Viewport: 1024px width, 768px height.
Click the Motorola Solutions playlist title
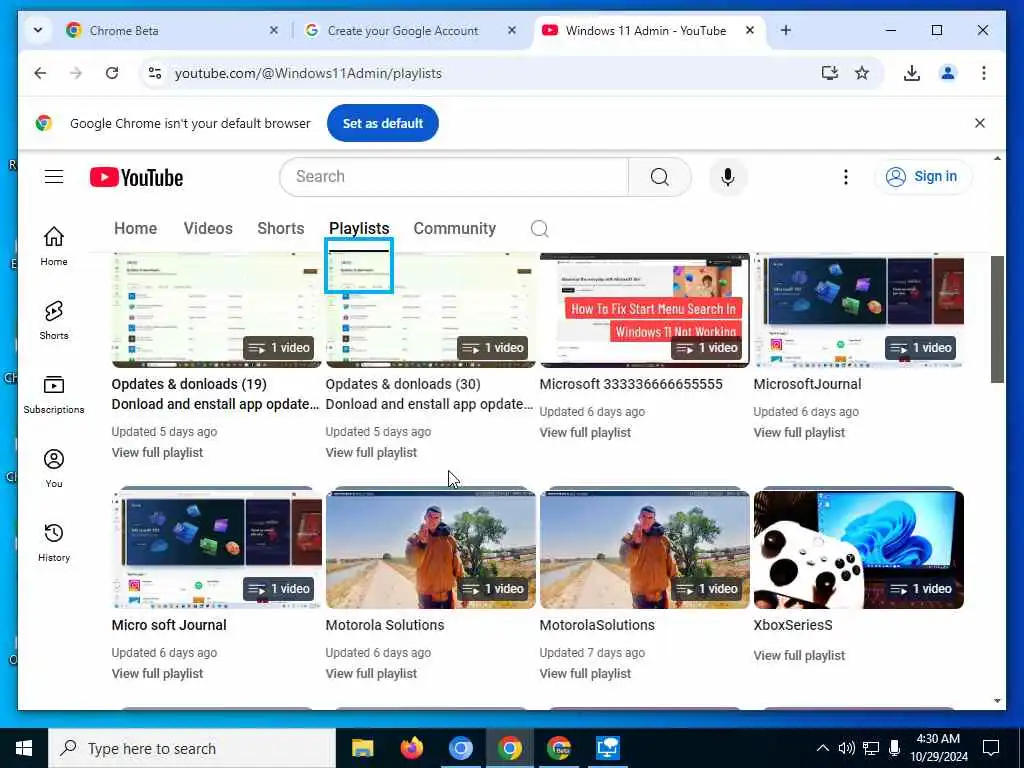pos(385,625)
